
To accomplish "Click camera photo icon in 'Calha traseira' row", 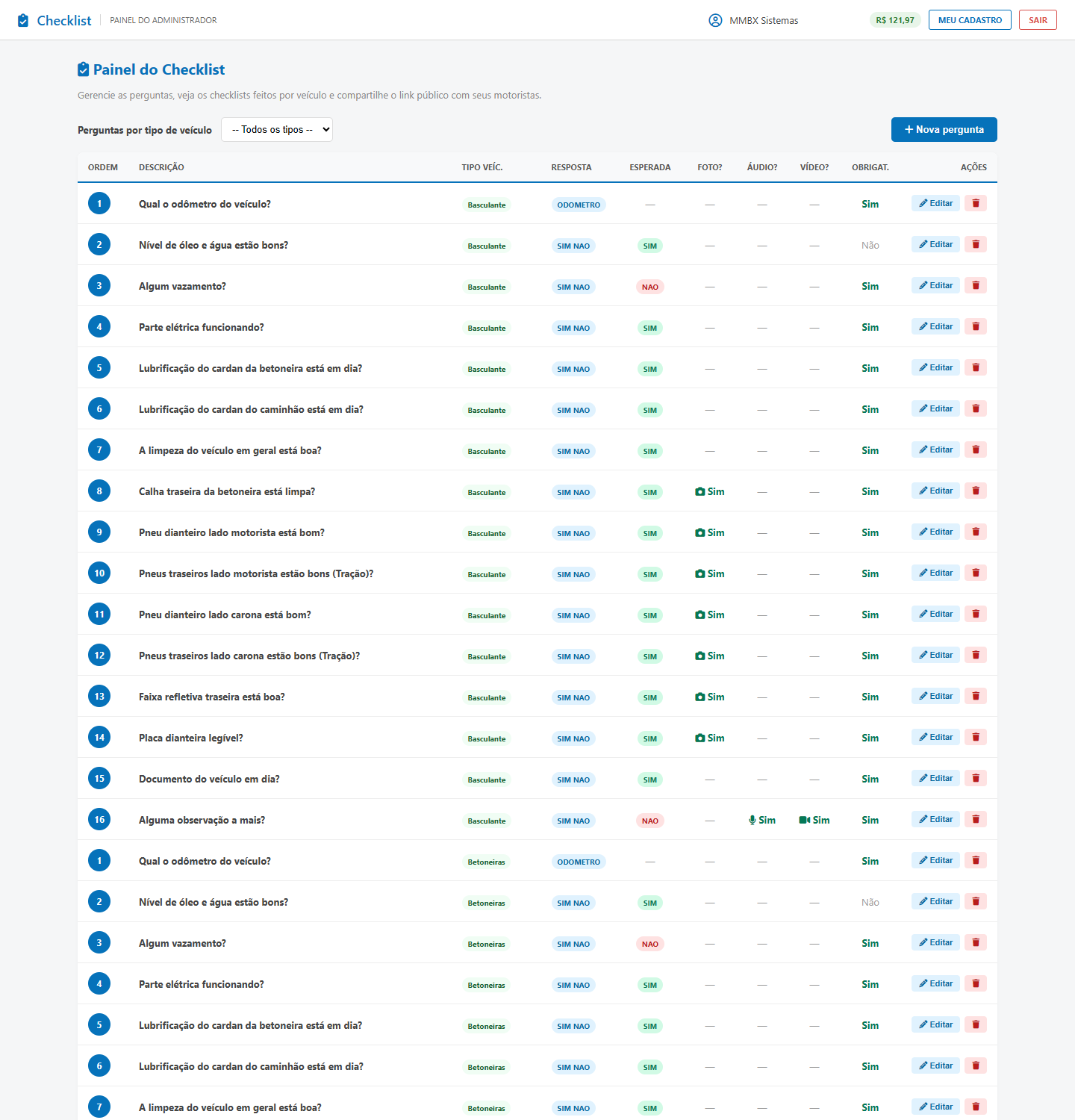I will point(700,491).
